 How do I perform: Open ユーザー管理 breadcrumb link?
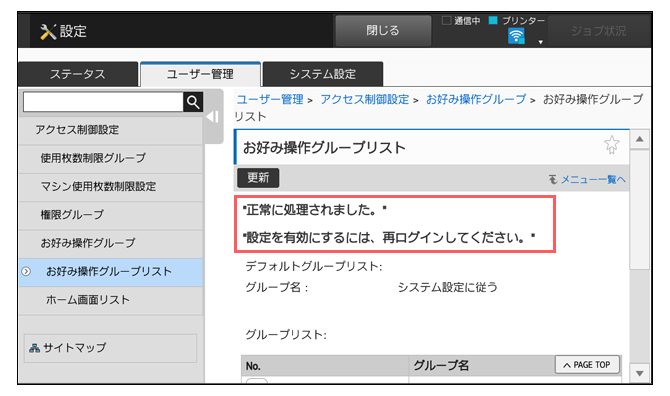pyautogui.click(x=270, y=100)
